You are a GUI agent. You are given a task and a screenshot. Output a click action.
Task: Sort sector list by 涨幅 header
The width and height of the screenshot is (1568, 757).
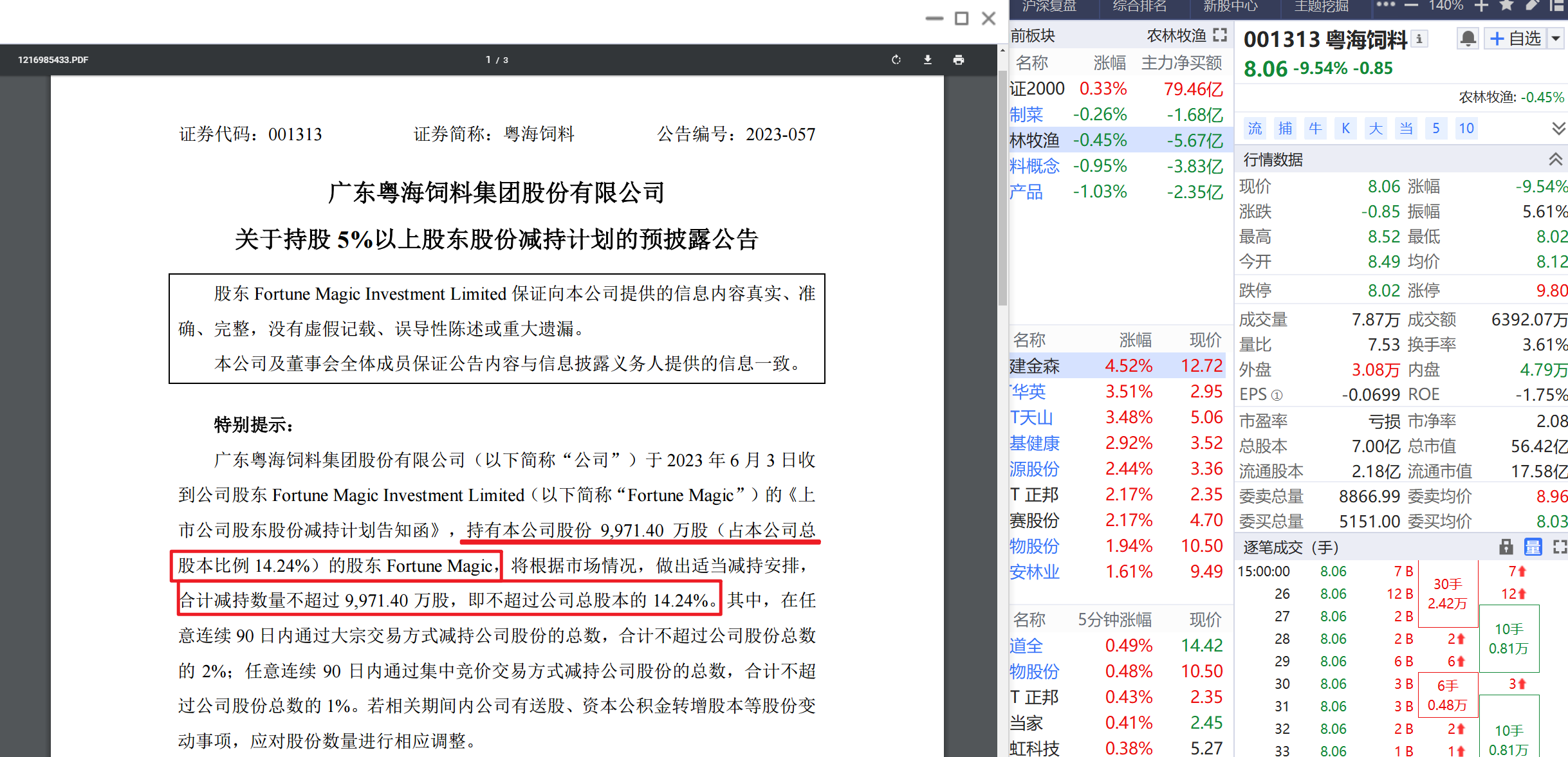point(1110,63)
